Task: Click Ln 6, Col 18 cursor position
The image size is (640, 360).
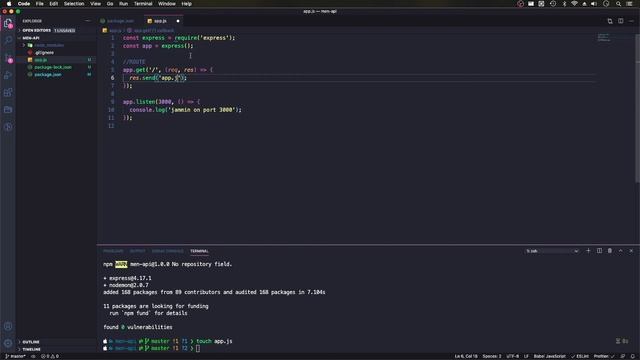Action: click(466, 356)
